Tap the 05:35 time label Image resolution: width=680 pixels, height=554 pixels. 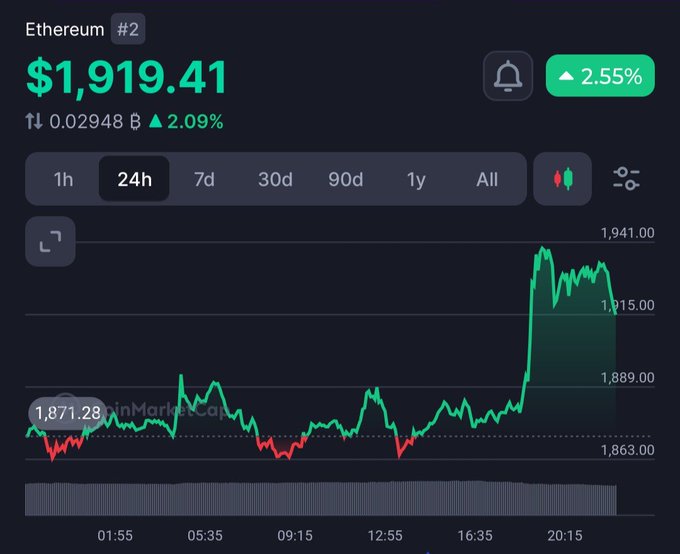[x=205, y=536]
